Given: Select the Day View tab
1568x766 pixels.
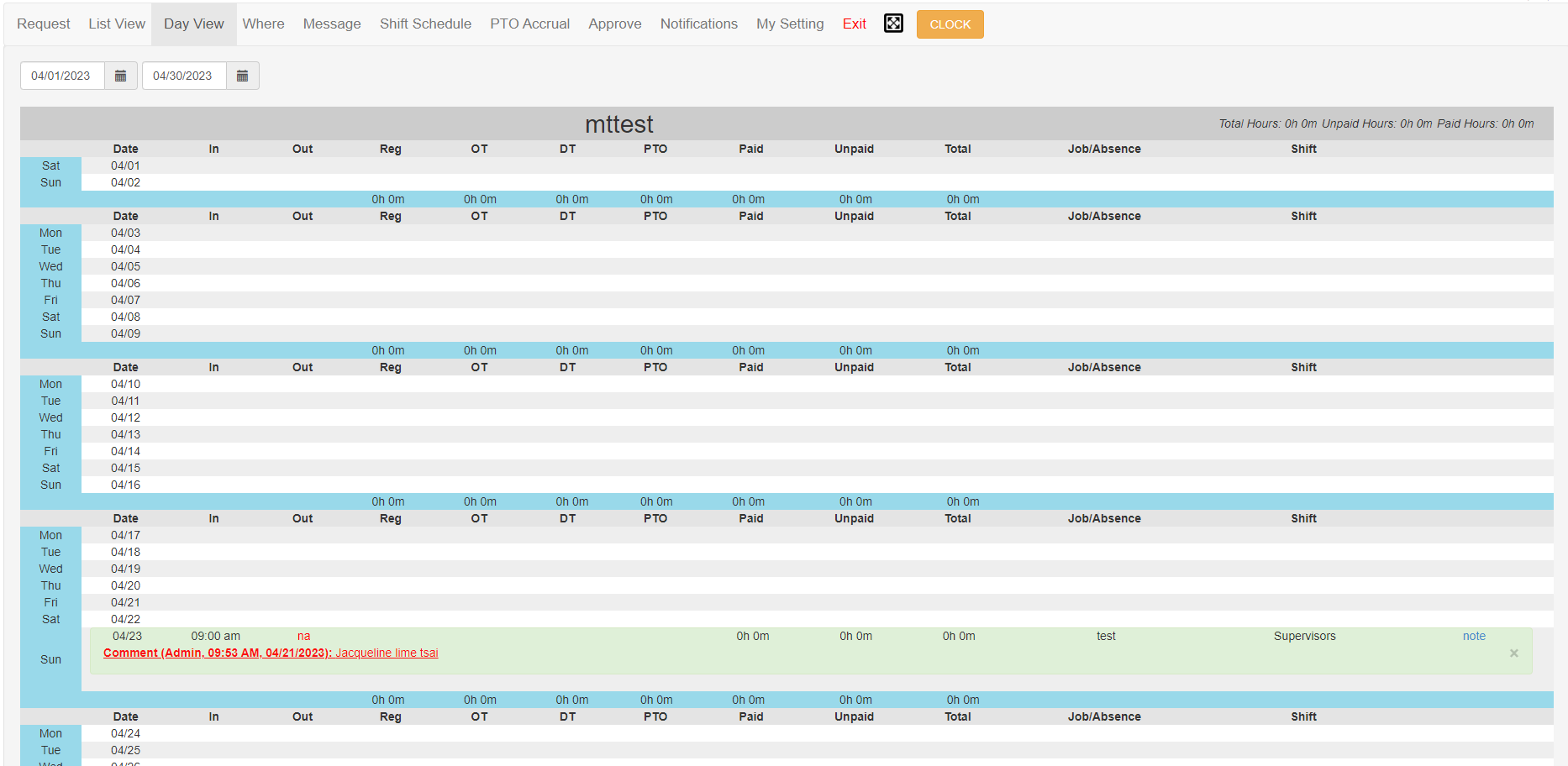Looking at the screenshot, I should coord(194,24).
